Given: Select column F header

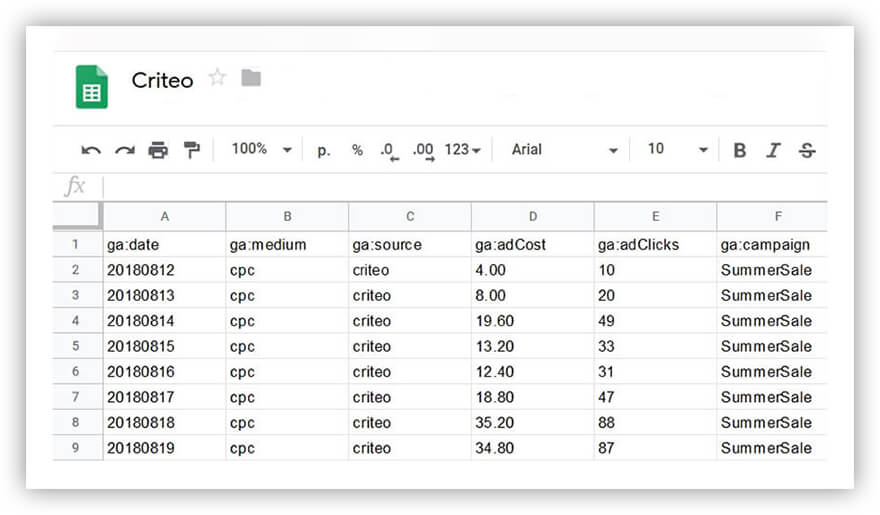Looking at the screenshot, I should coord(772,217).
